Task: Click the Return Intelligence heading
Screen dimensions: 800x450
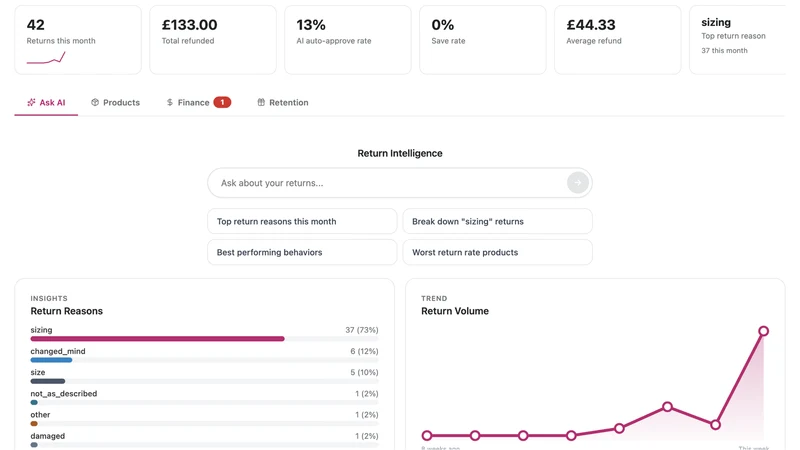Action: point(400,153)
